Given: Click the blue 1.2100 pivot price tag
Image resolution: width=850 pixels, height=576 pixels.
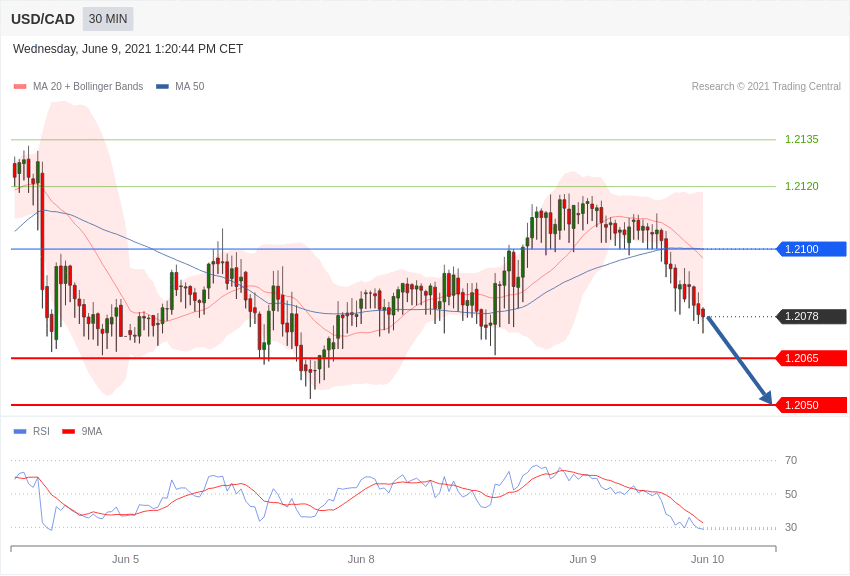Looking at the screenshot, I should pyautogui.click(x=811, y=249).
